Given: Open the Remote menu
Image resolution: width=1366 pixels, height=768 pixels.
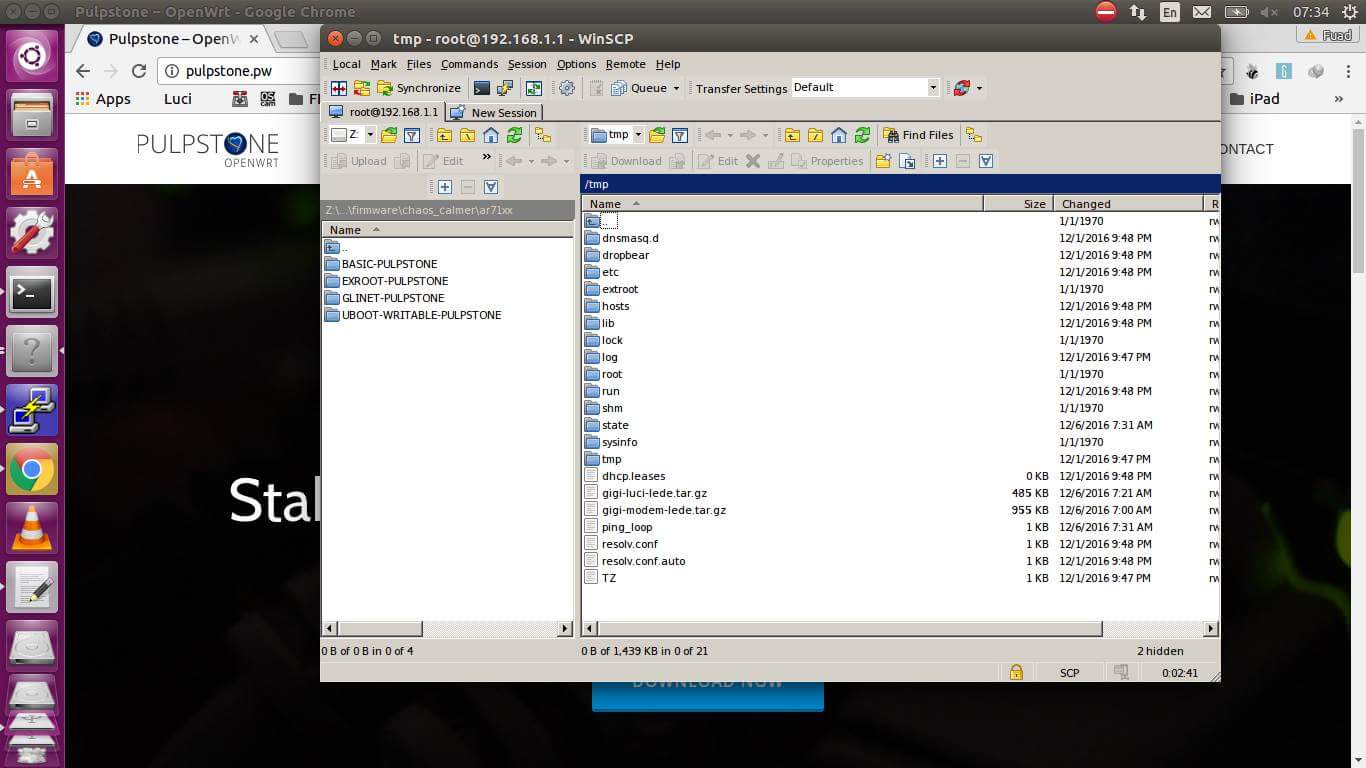Looking at the screenshot, I should click(x=626, y=64).
